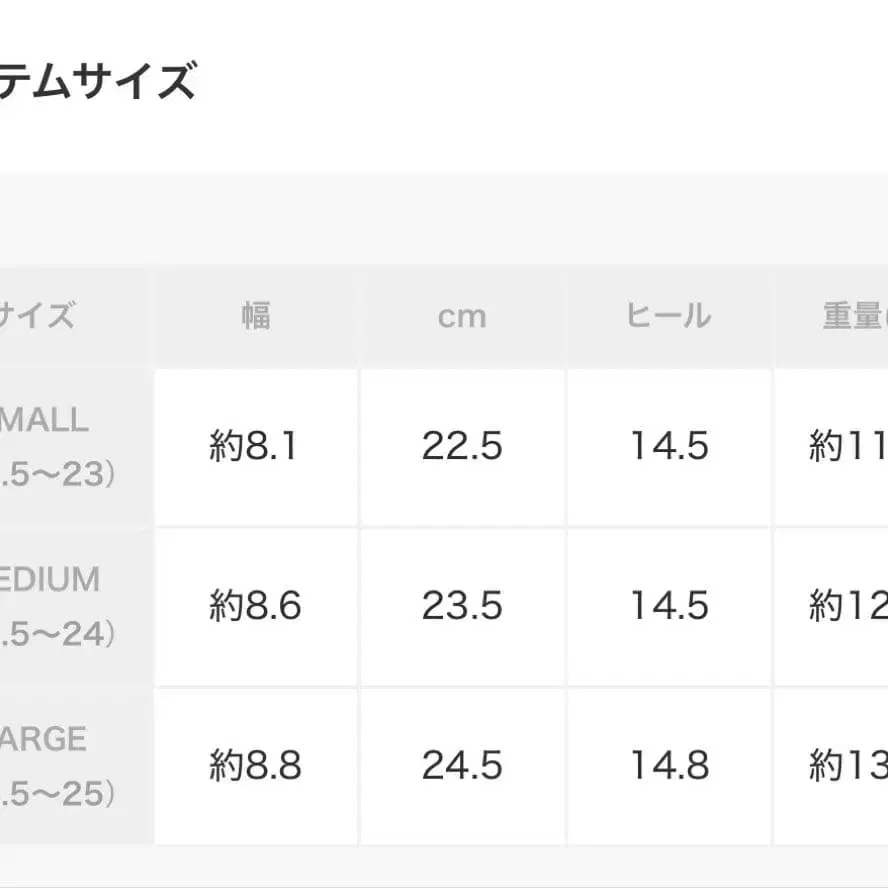
Task: Select the 24.5 cm cell
Action: tap(462, 766)
